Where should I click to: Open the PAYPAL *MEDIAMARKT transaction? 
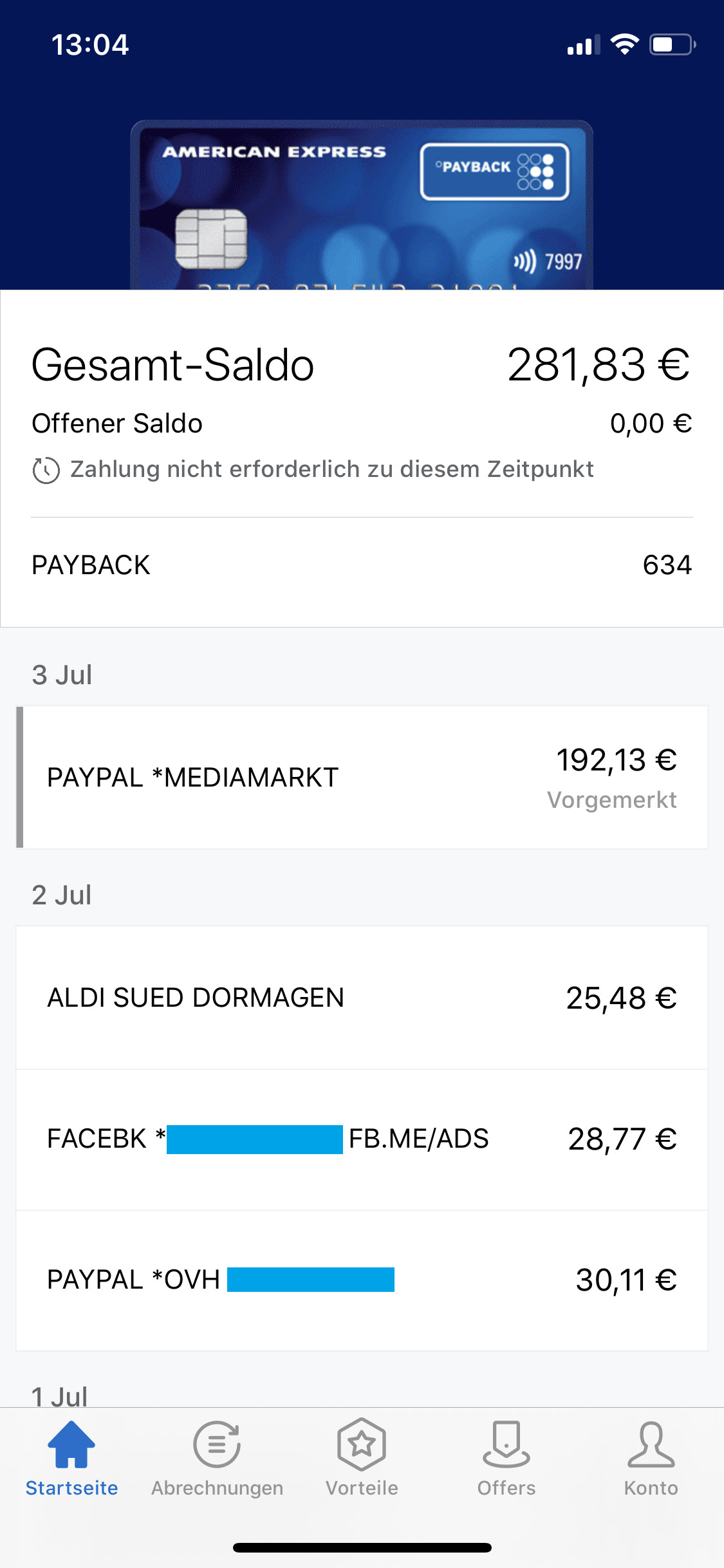362,778
